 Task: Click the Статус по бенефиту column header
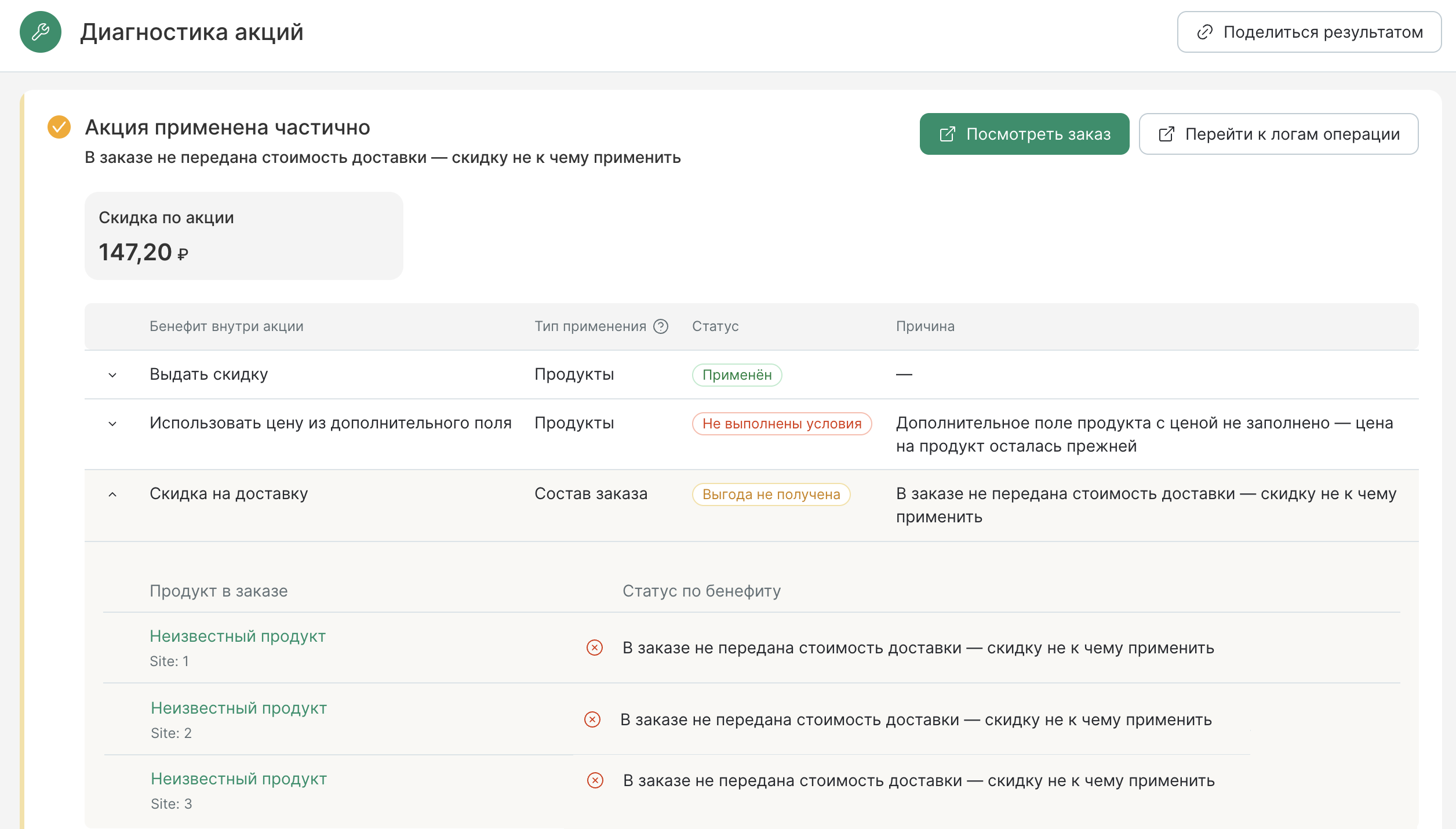(x=701, y=591)
